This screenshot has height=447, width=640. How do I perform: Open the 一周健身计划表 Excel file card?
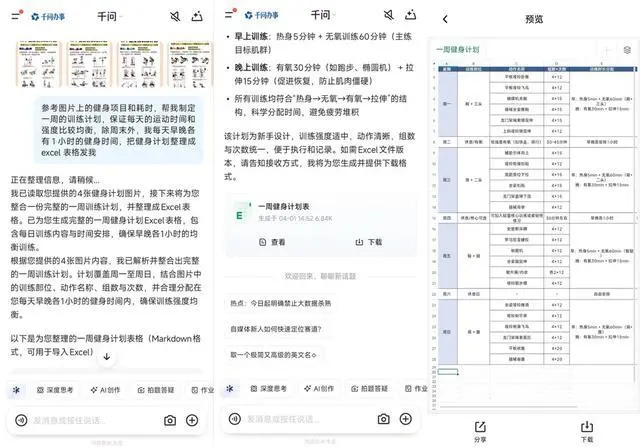point(321,226)
